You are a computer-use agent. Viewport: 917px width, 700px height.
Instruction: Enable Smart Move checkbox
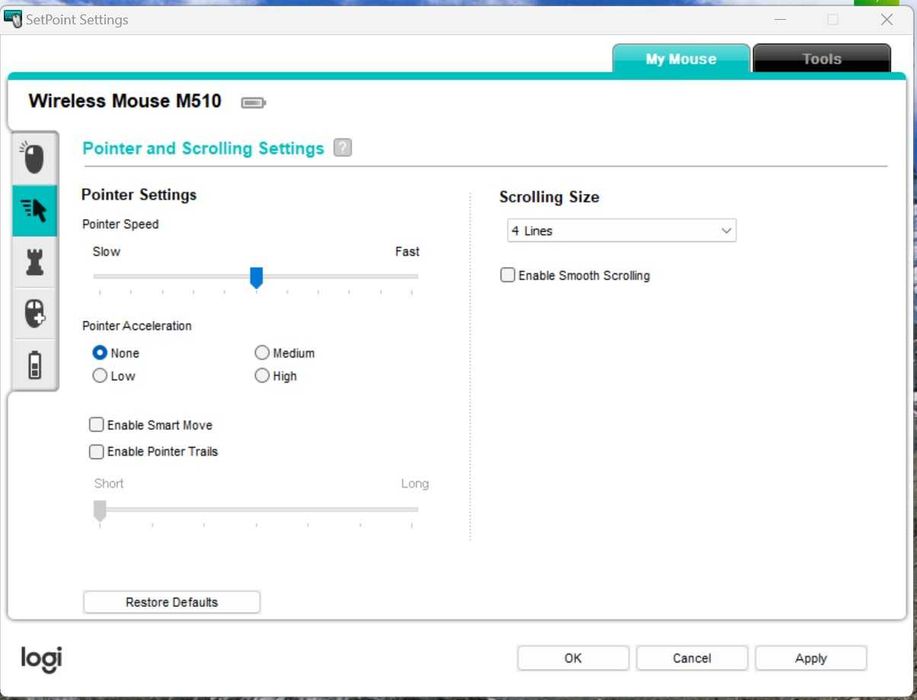point(96,425)
